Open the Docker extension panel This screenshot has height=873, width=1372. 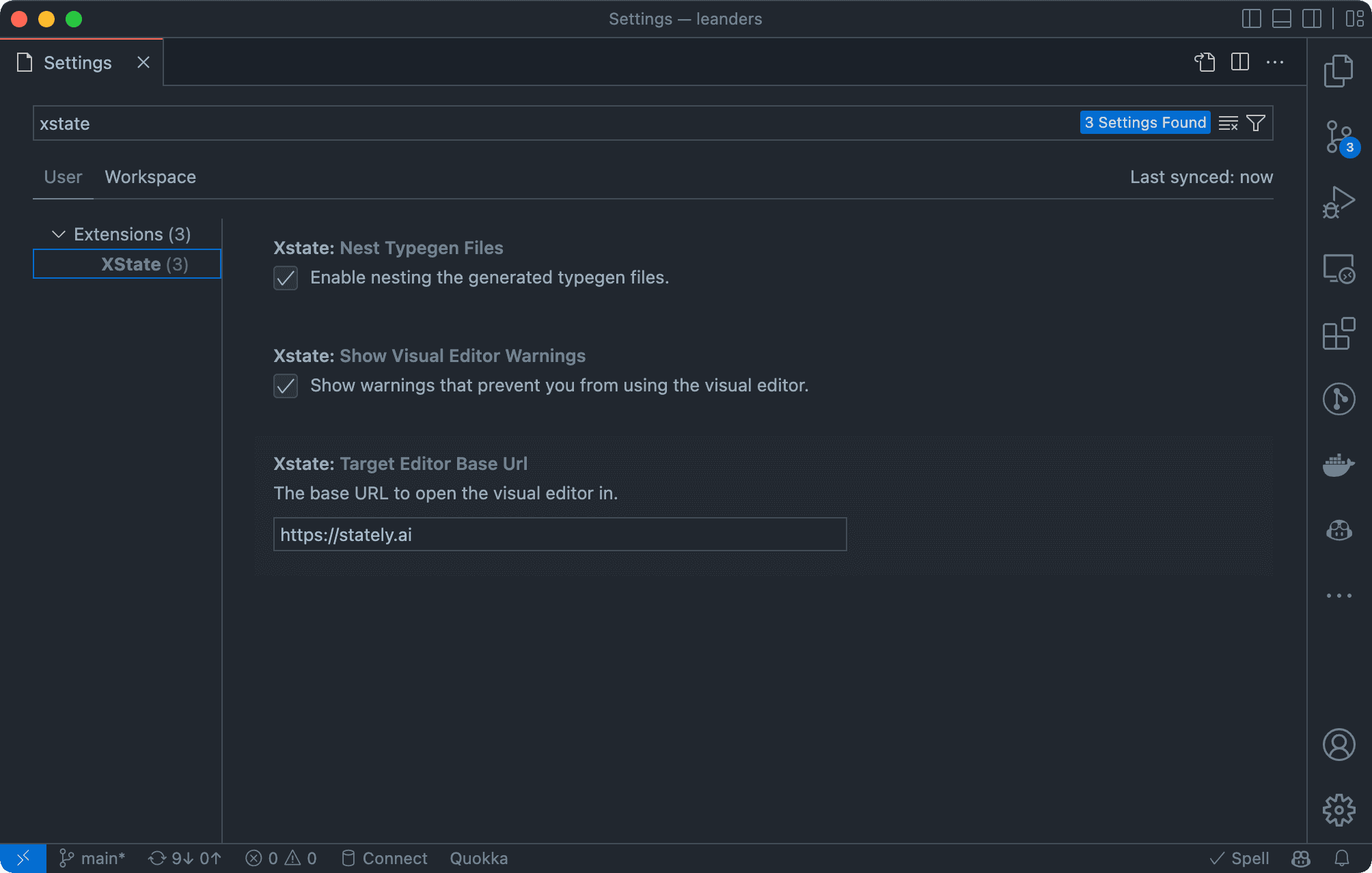(1340, 465)
